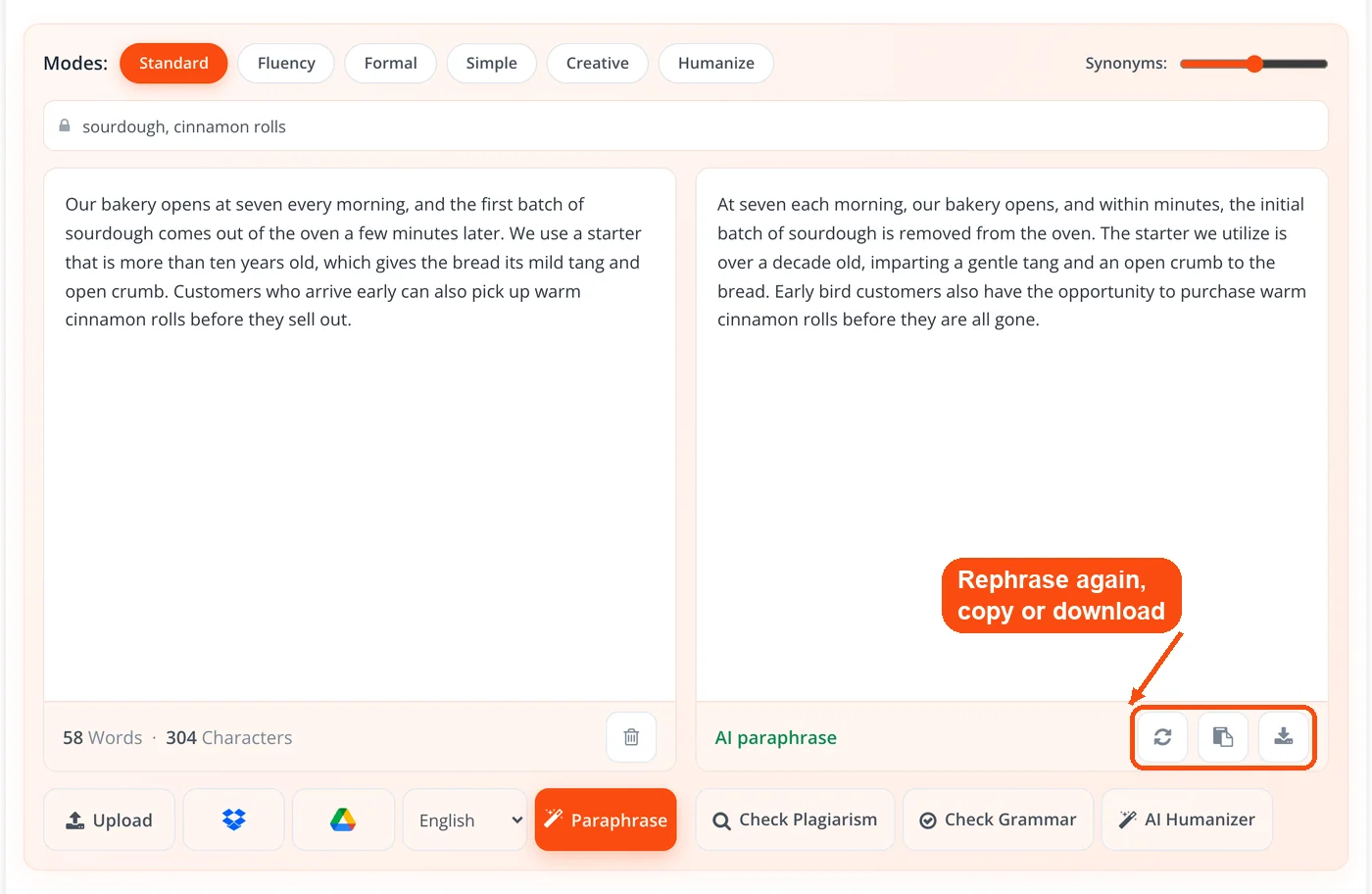
Task: Click the 'Synonyms:' label
Action: (x=1126, y=64)
